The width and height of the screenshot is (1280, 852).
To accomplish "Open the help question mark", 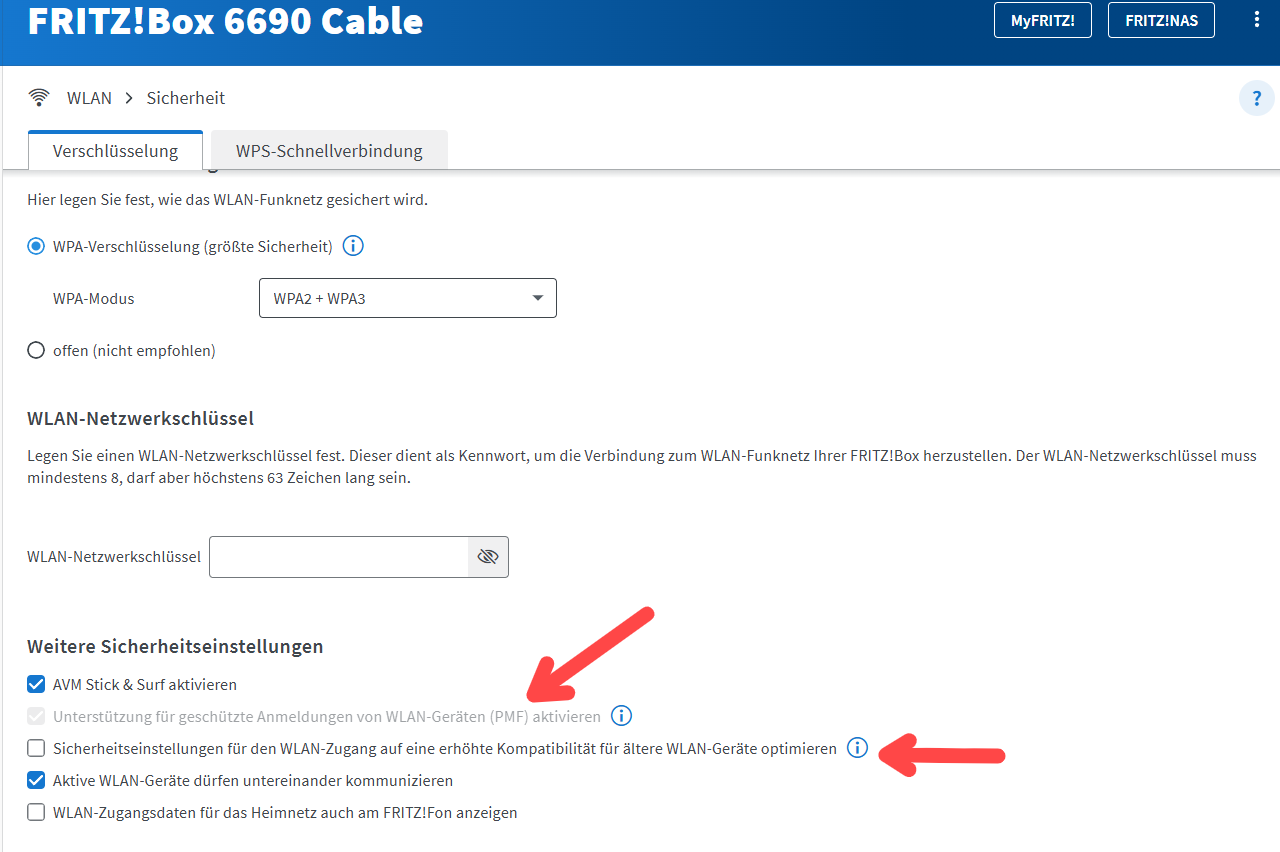I will click(1257, 99).
